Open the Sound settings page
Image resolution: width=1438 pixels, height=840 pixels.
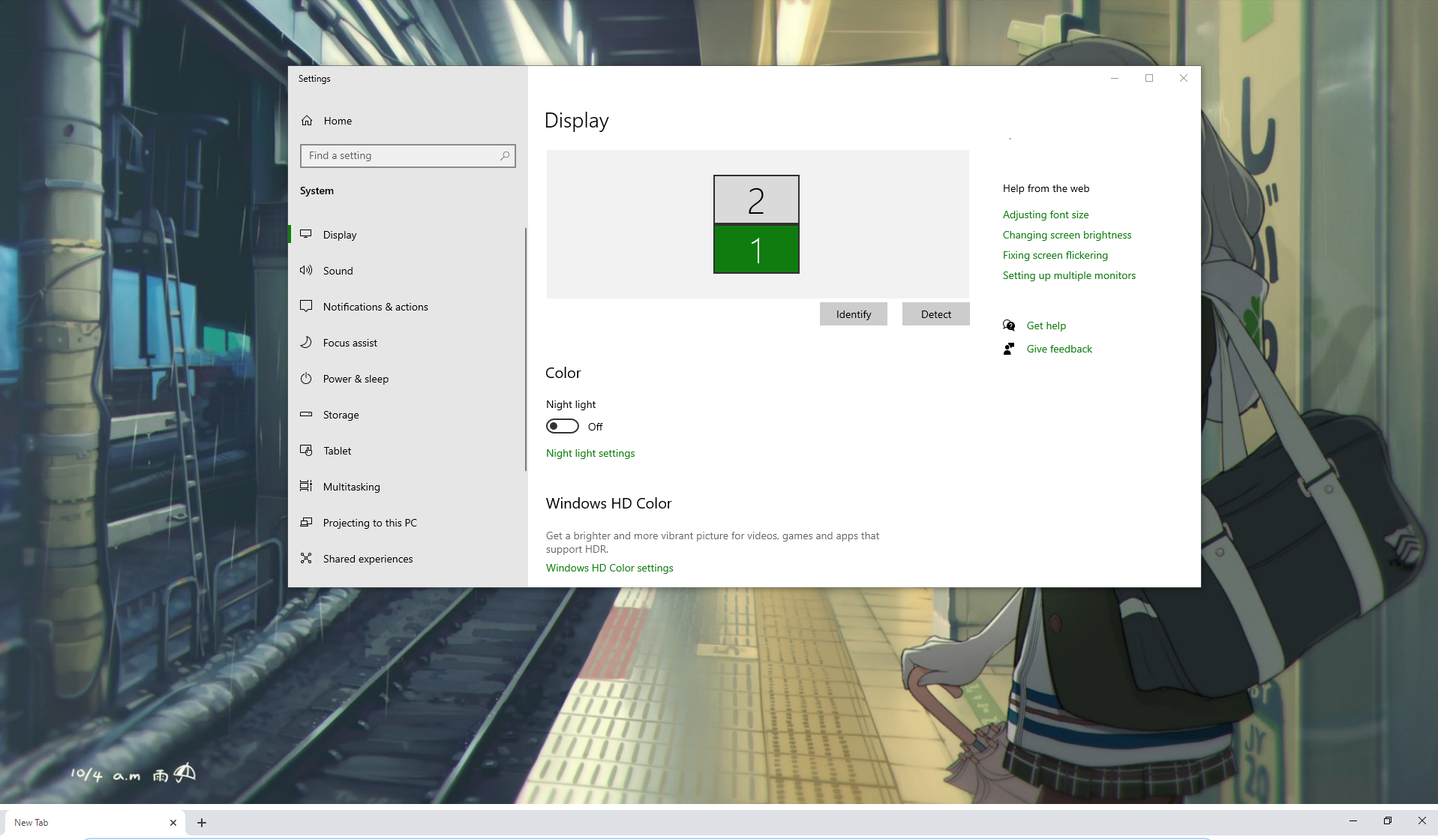407,271
